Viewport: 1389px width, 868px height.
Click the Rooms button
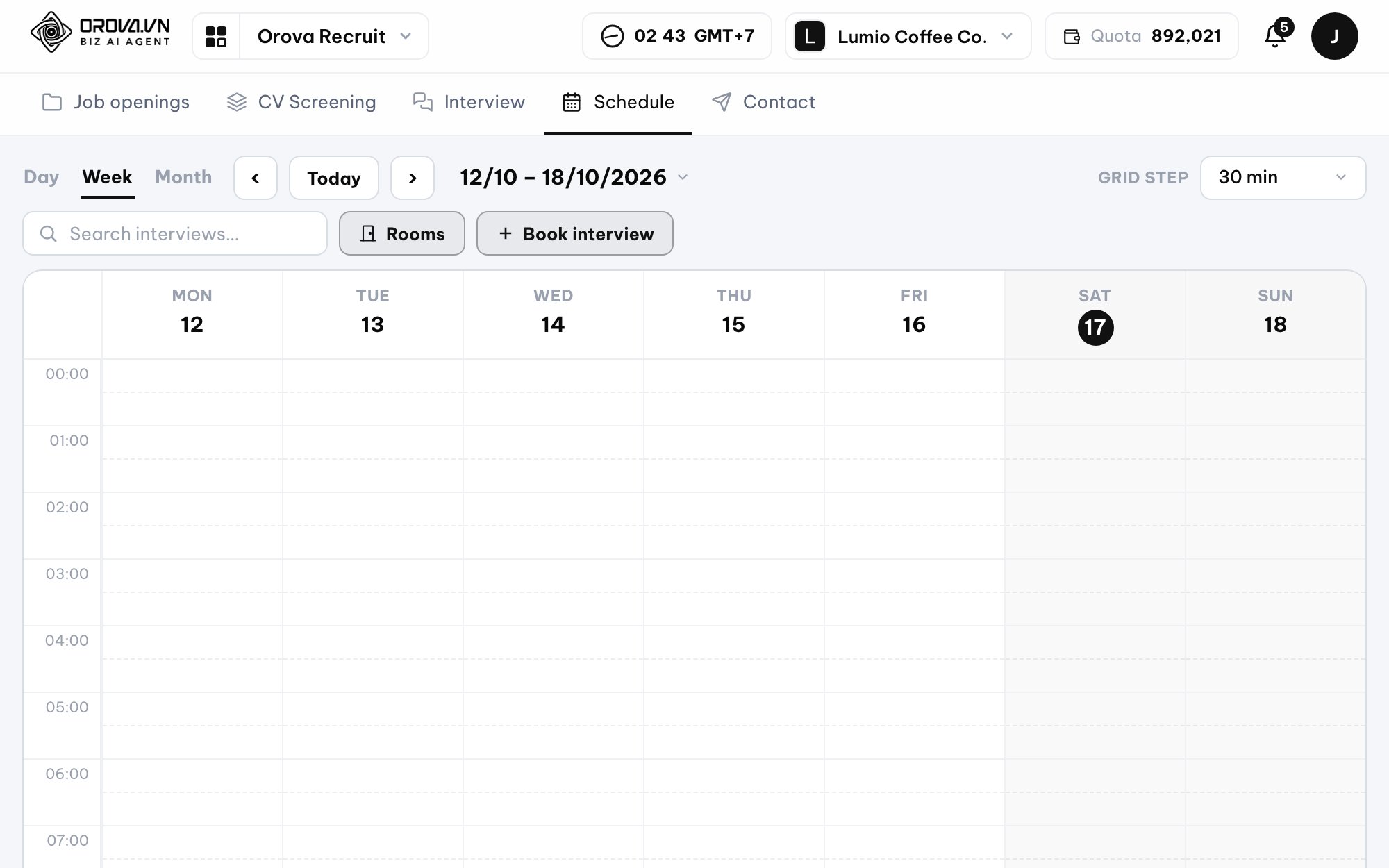[402, 233]
